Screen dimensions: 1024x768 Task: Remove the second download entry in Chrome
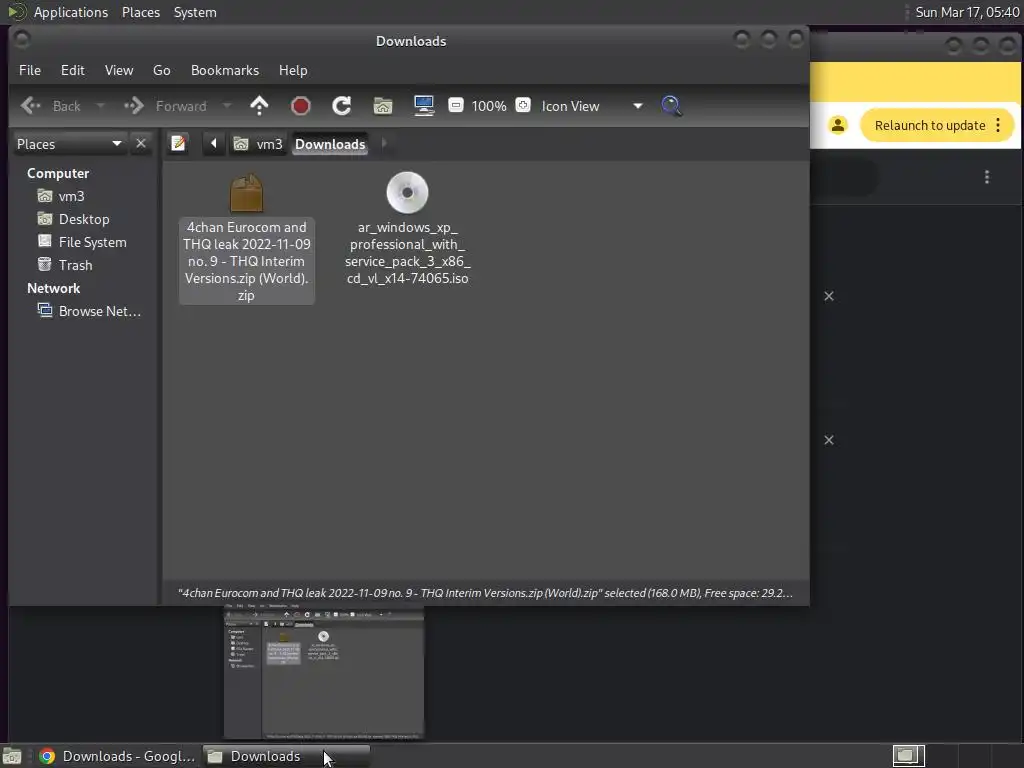pos(829,440)
